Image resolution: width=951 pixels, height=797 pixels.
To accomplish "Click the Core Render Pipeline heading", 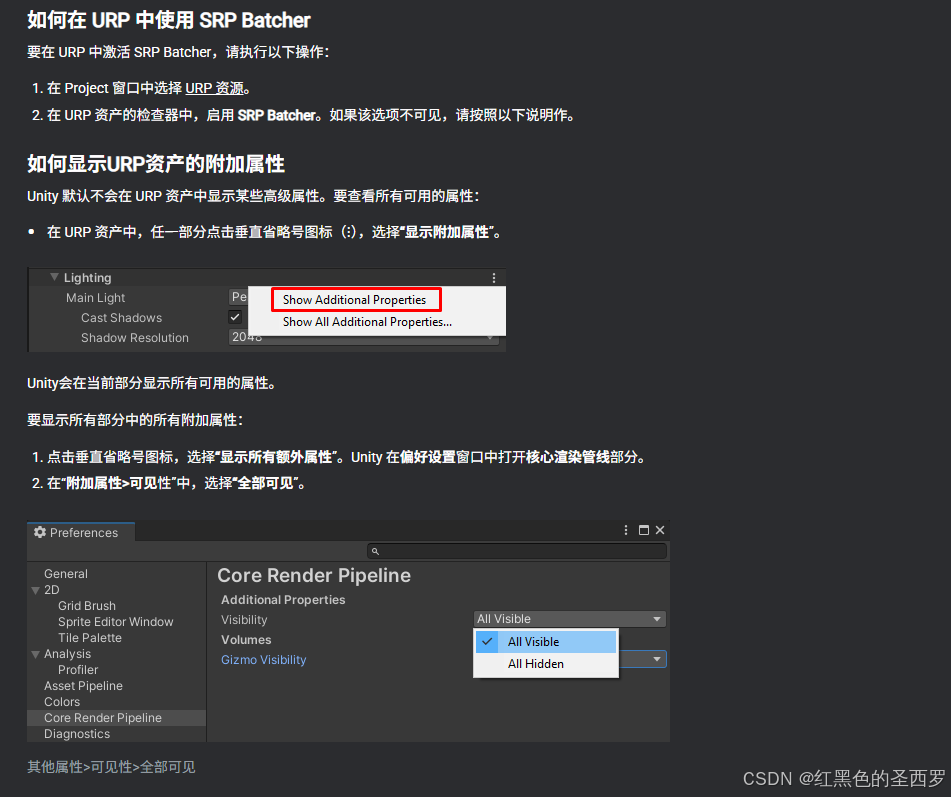I will [314, 575].
